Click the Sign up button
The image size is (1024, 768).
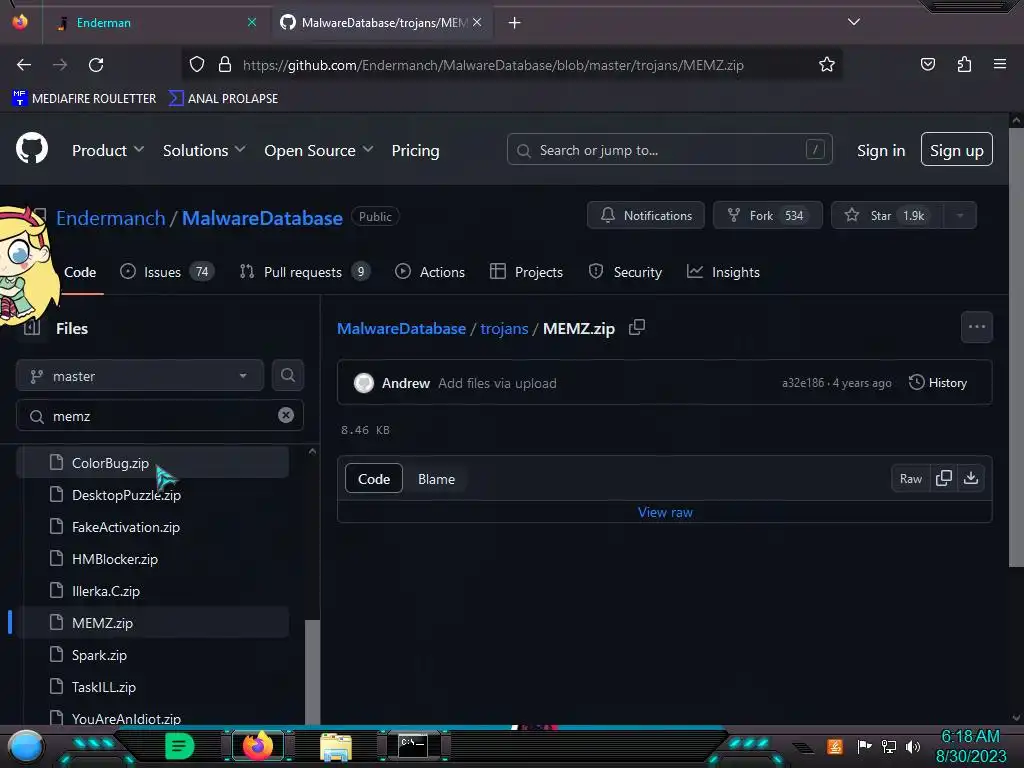coord(957,150)
